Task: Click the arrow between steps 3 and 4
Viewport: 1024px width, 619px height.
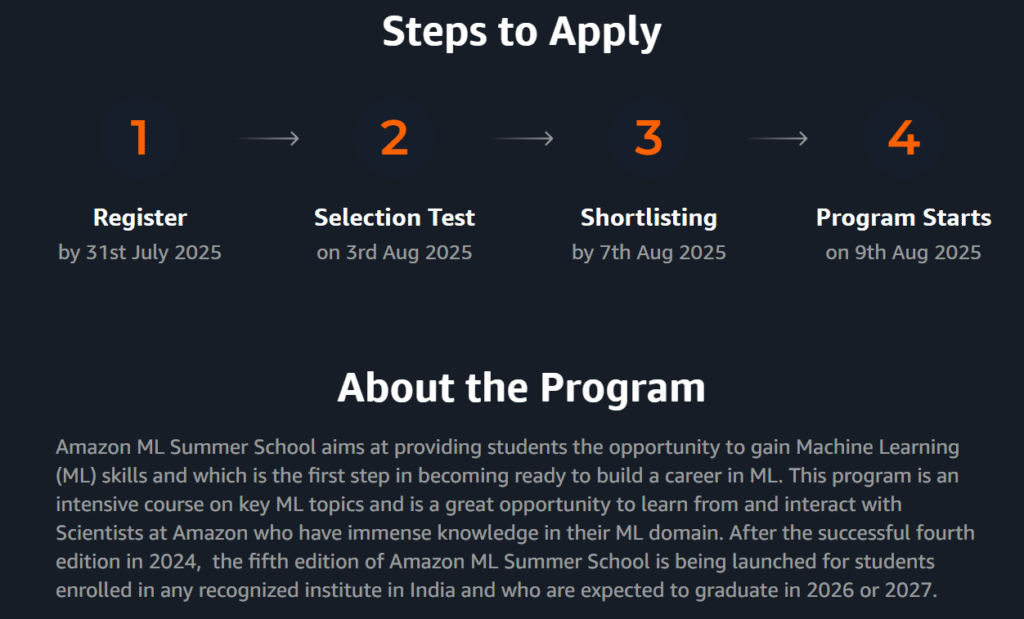Action: [777, 139]
